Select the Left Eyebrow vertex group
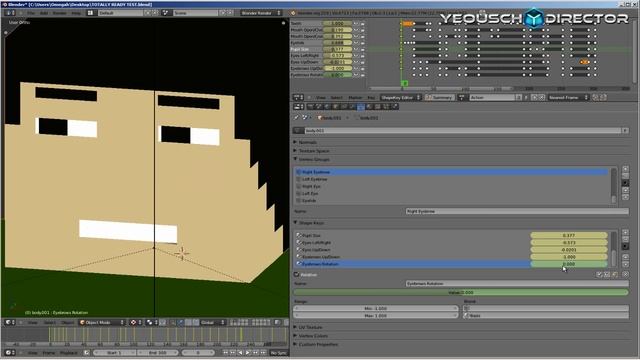Image resolution: width=640 pixels, height=360 pixels. click(x=452, y=179)
